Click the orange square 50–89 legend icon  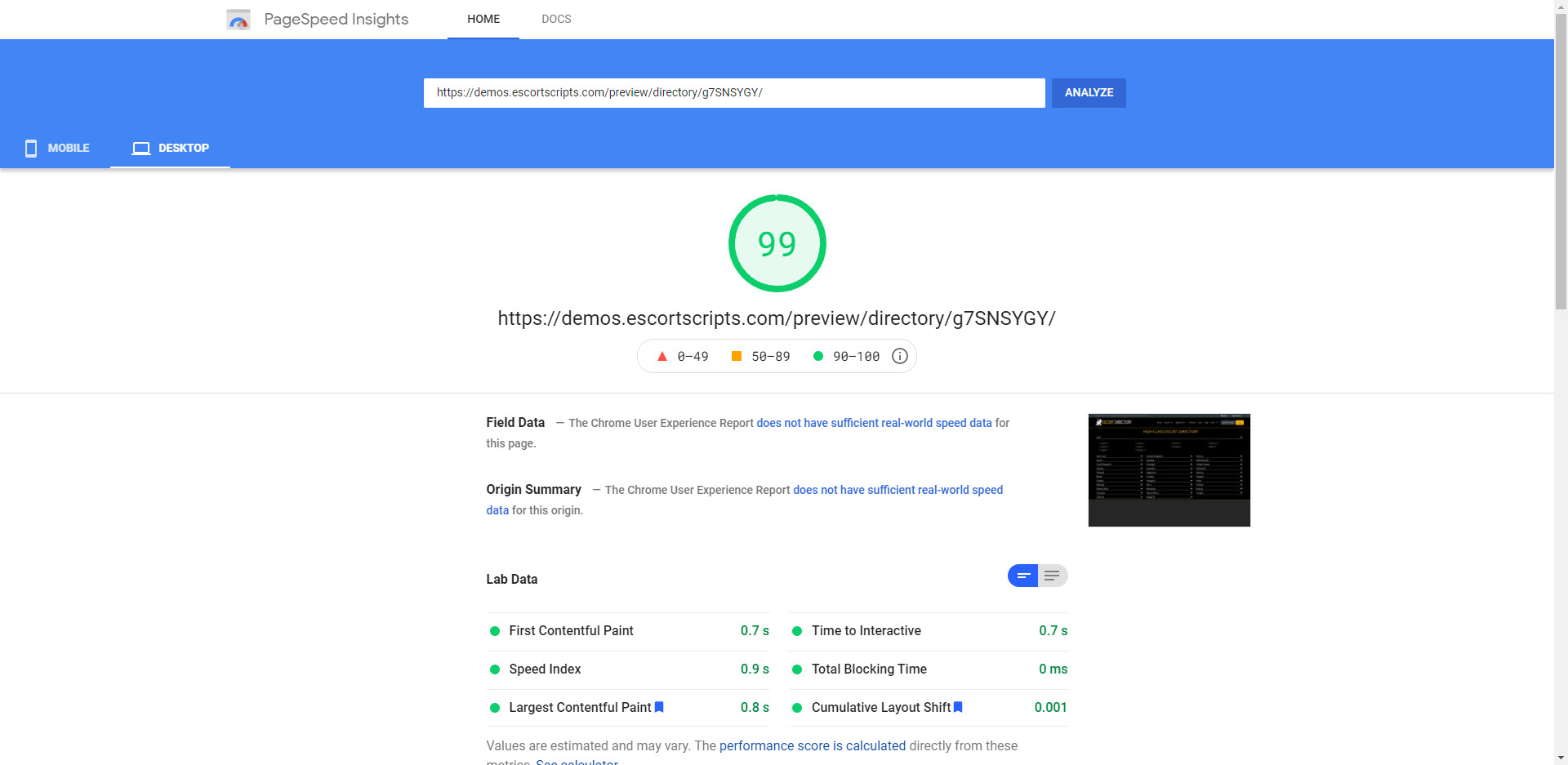click(x=737, y=356)
